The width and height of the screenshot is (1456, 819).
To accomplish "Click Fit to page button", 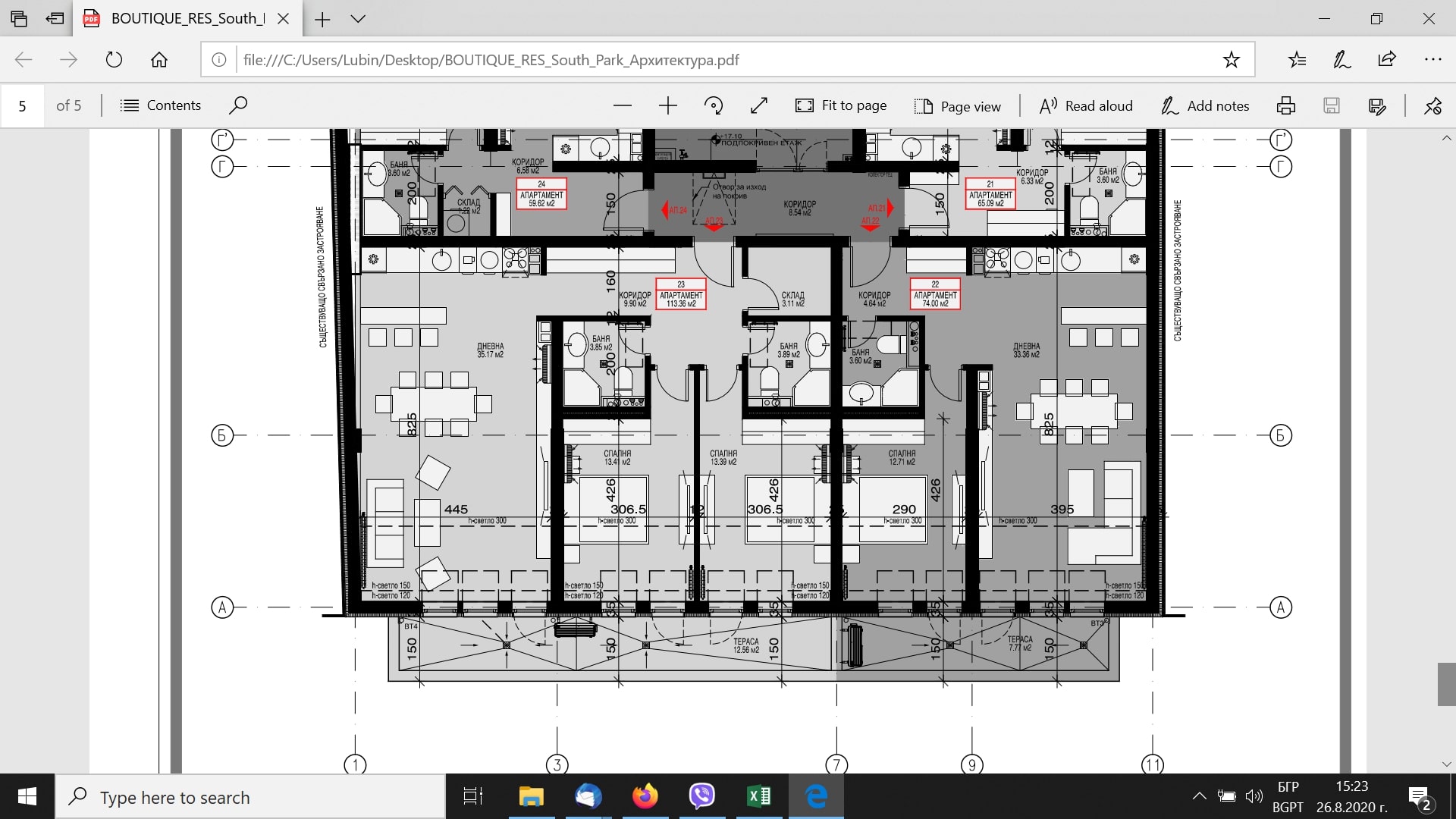I will tap(840, 106).
